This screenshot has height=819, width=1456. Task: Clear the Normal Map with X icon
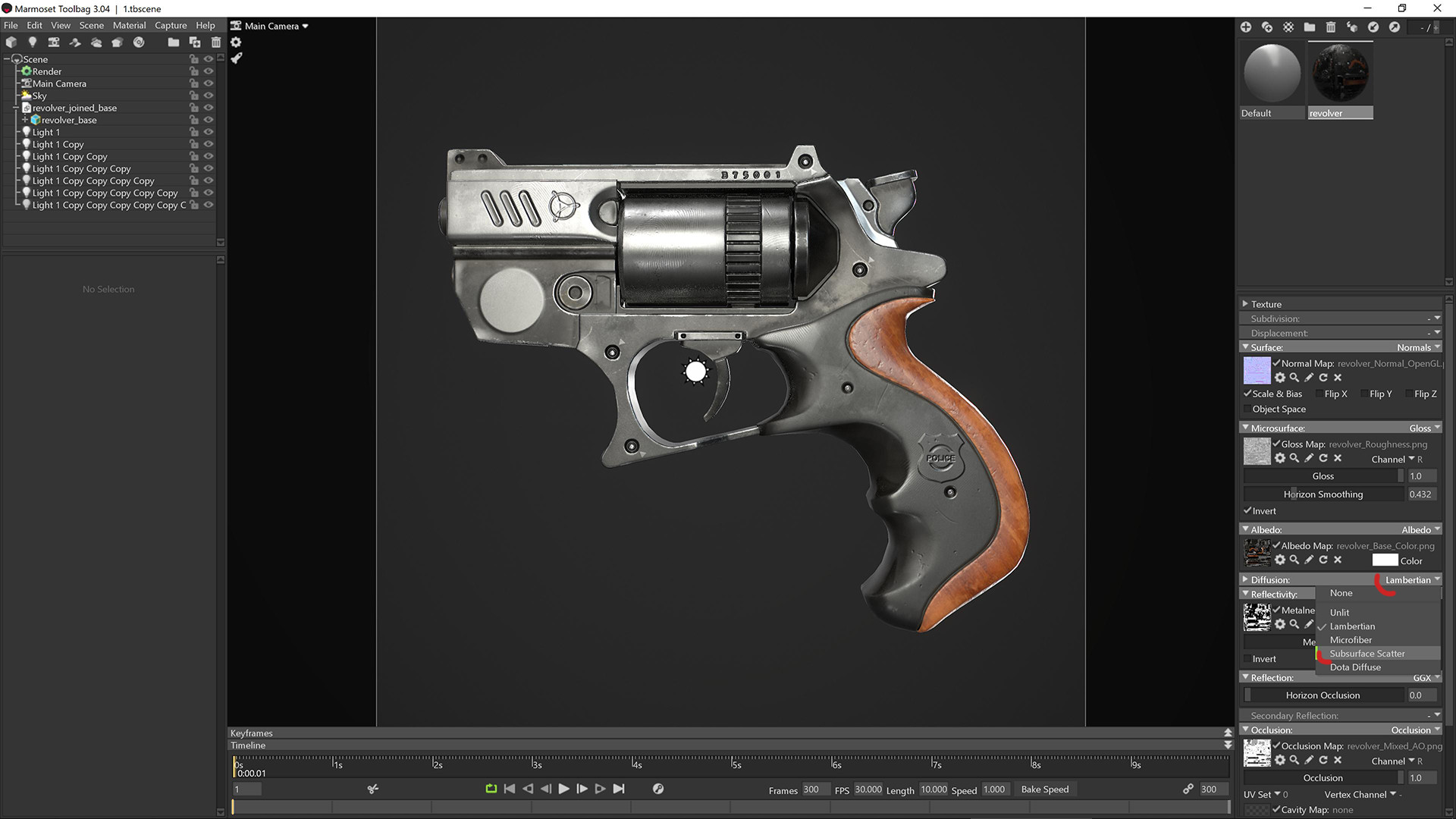pyautogui.click(x=1338, y=378)
